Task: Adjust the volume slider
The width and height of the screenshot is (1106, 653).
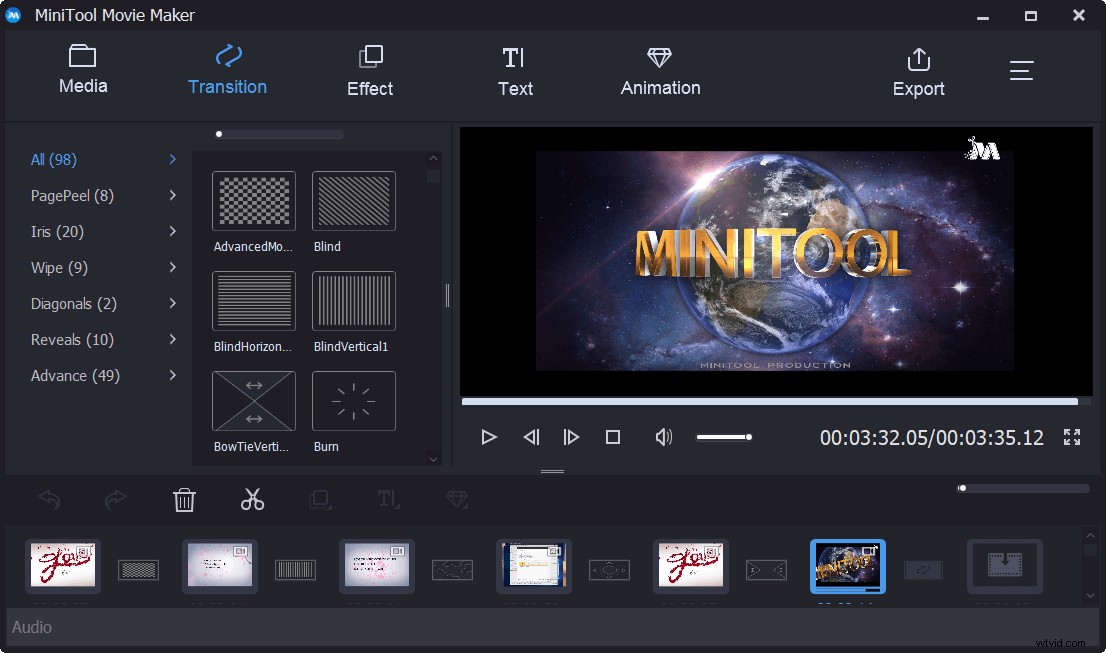Action: coord(724,436)
